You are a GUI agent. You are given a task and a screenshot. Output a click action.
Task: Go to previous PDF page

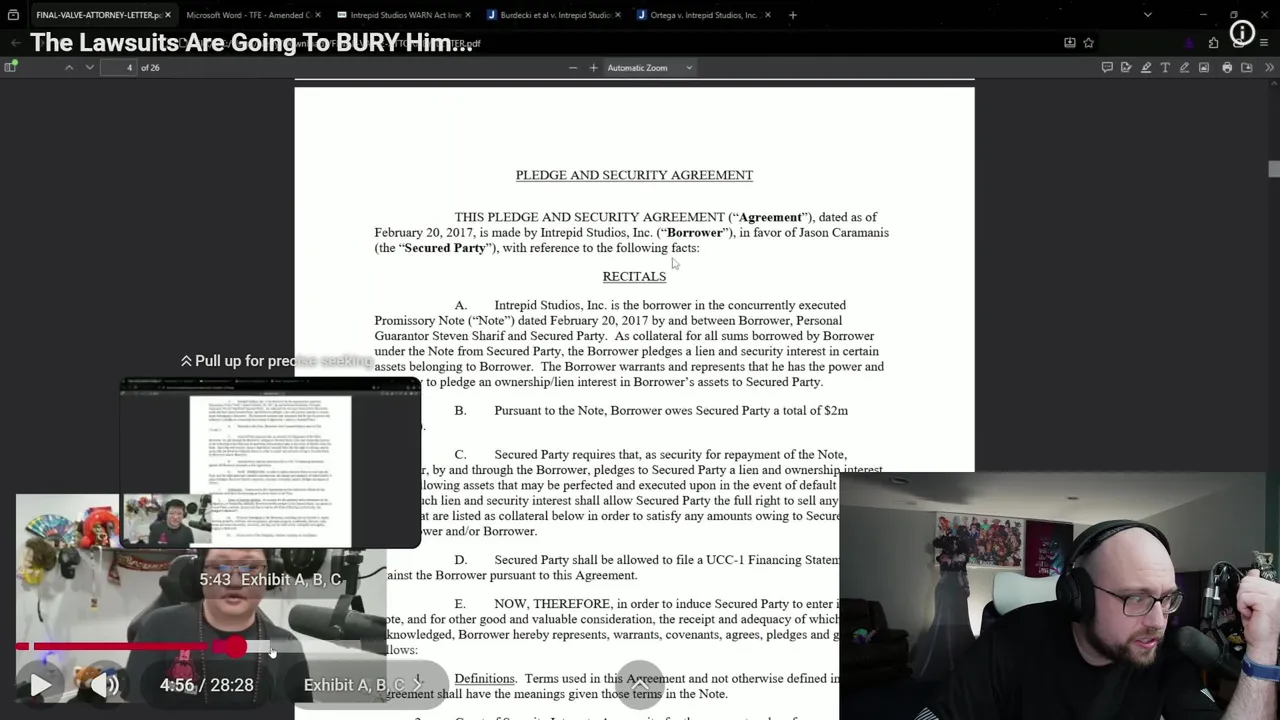point(69,67)
